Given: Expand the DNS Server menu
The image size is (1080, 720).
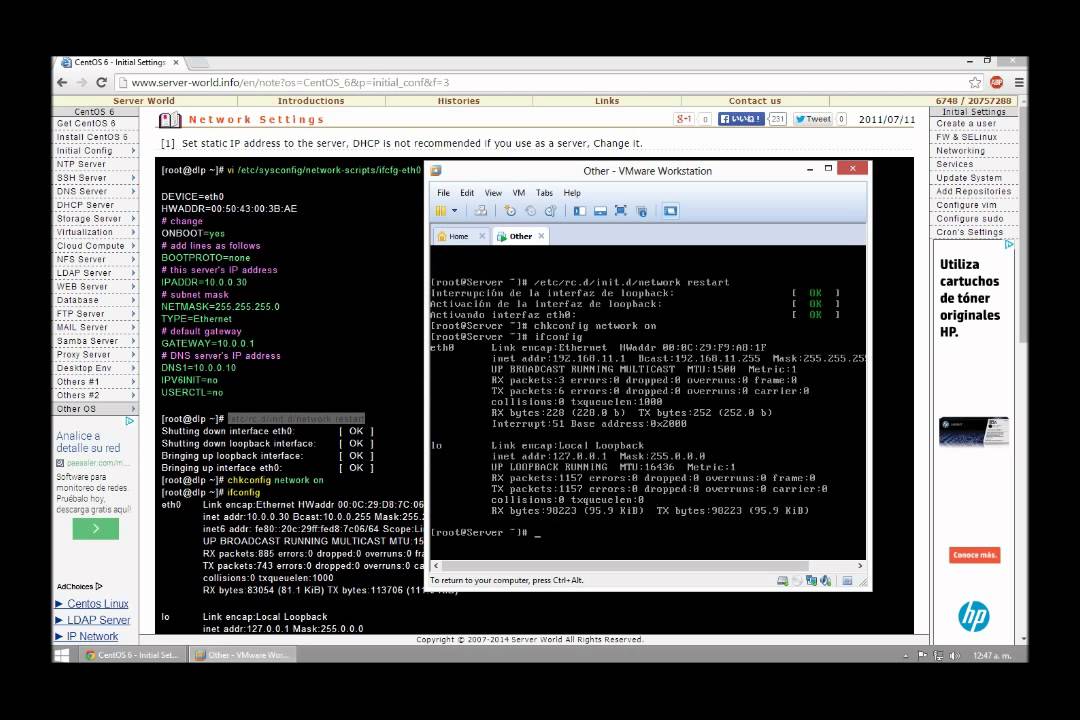Looking at the screenshot, I should point(96,192).
